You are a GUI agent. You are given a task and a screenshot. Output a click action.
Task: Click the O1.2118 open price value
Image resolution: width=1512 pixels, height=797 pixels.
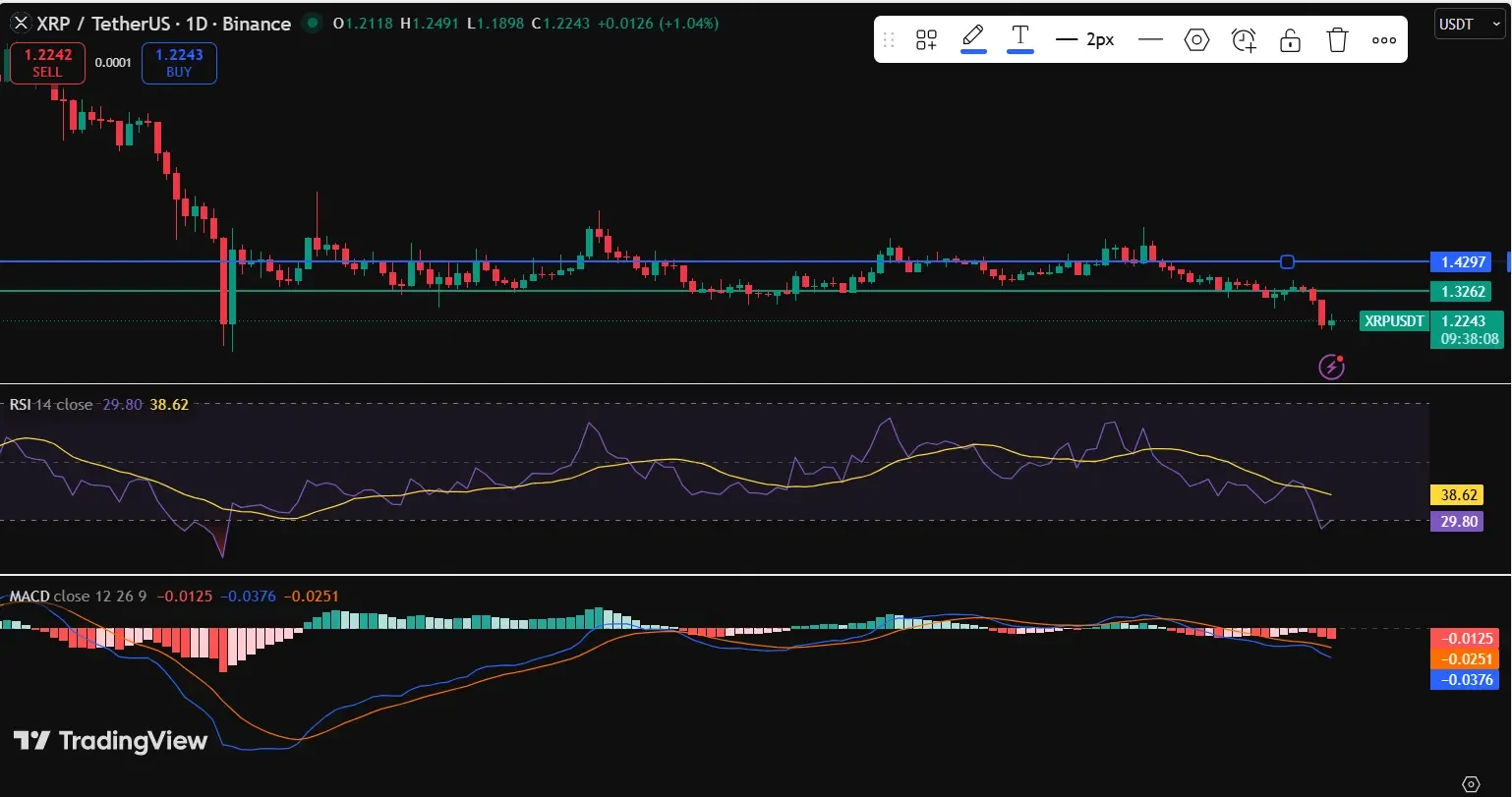[x=365, y=23]
